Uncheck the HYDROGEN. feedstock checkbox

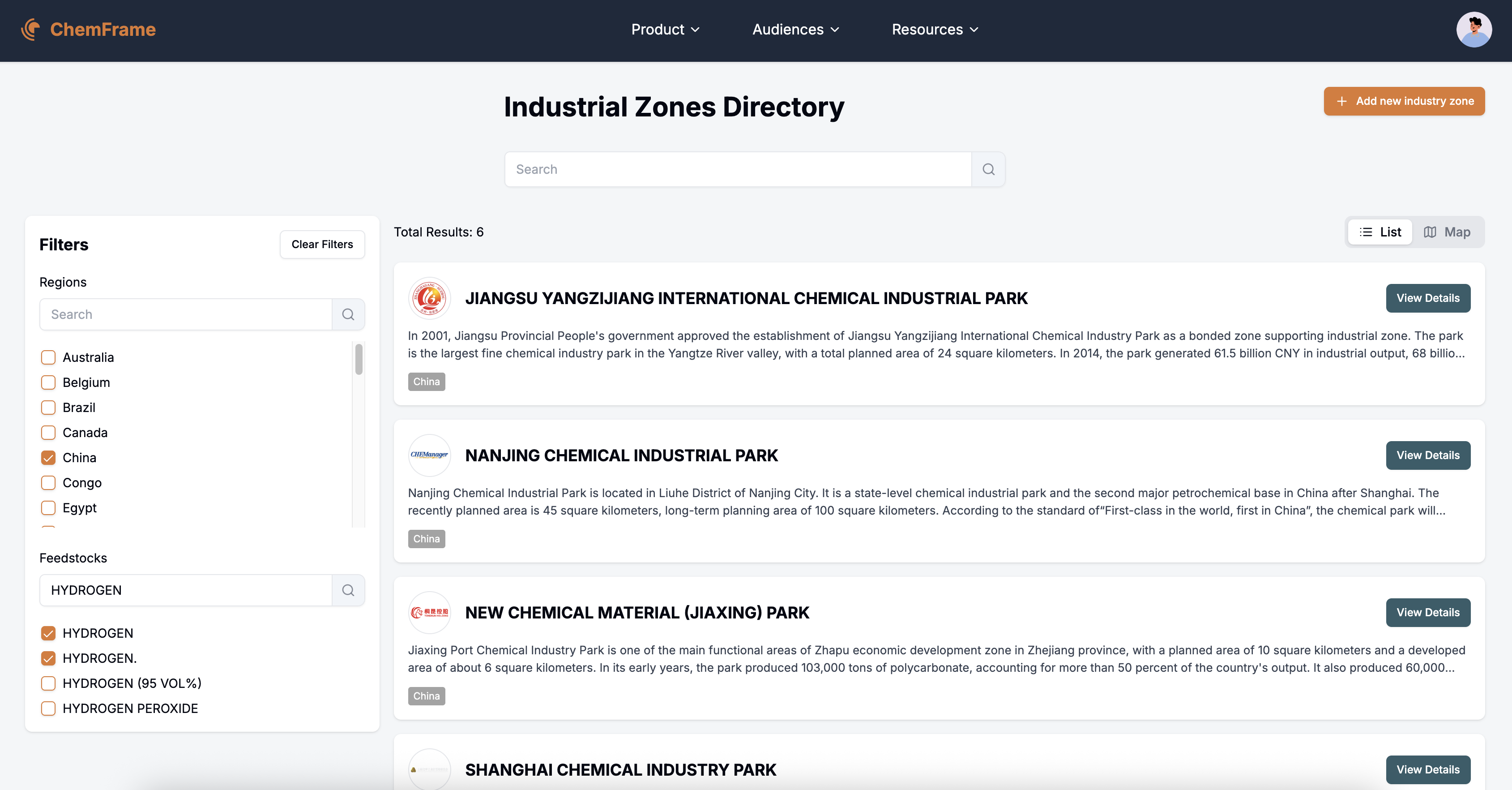(48, 658)
